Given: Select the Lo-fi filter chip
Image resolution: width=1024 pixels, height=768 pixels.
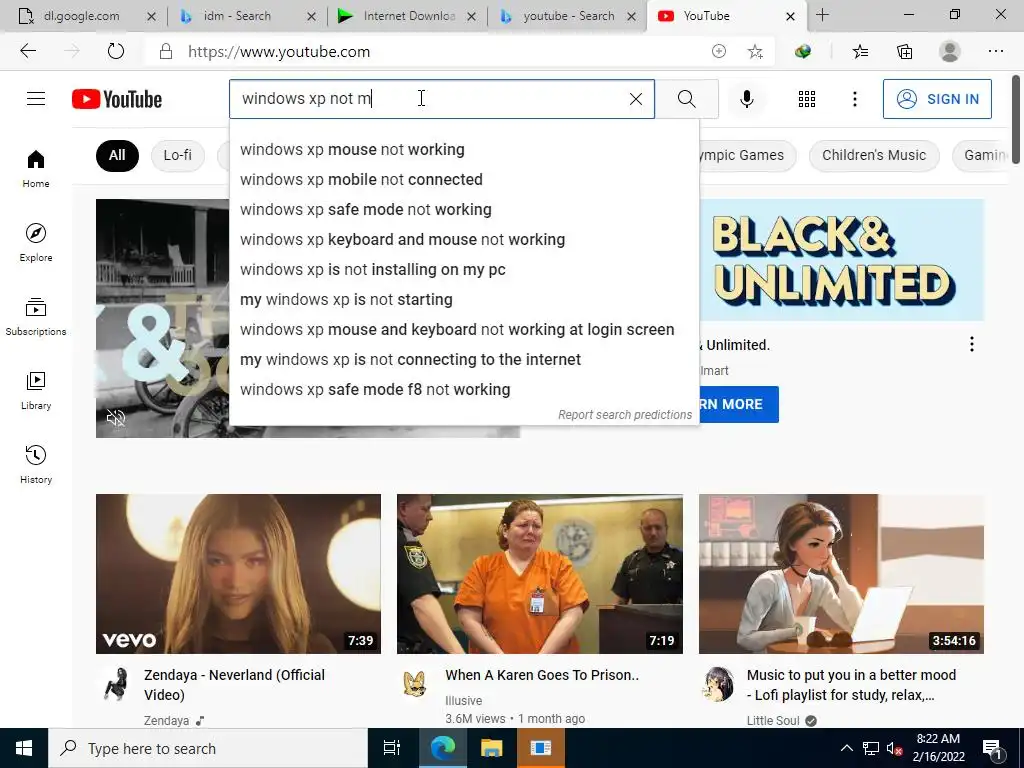Looking at the screenshot, I should click(178, 155).
